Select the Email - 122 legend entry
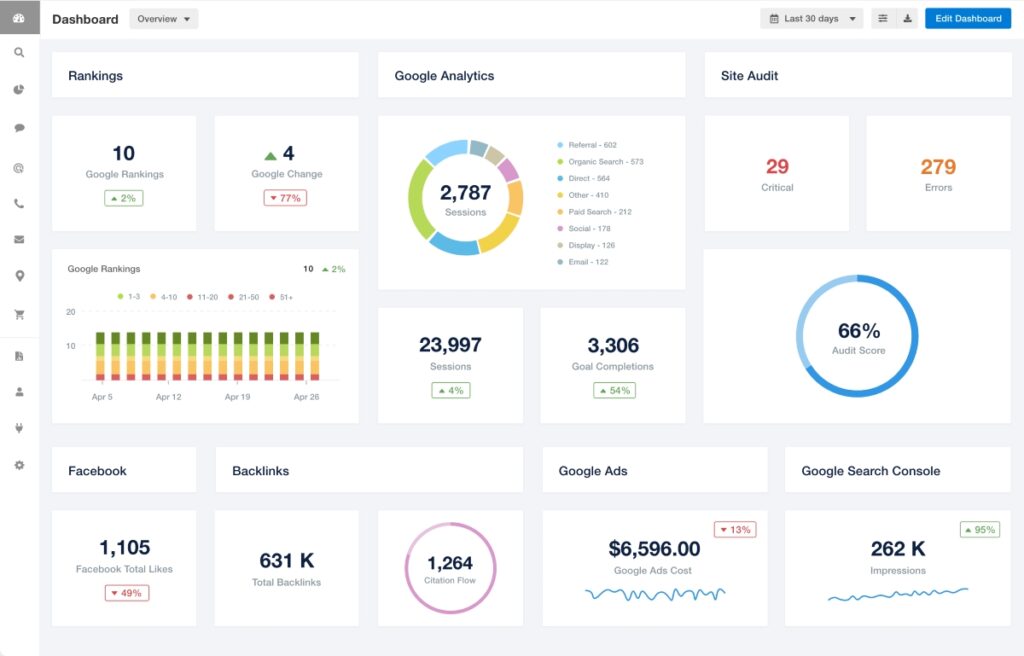The height and width of the screenshot is (656, 1024). 583,262
